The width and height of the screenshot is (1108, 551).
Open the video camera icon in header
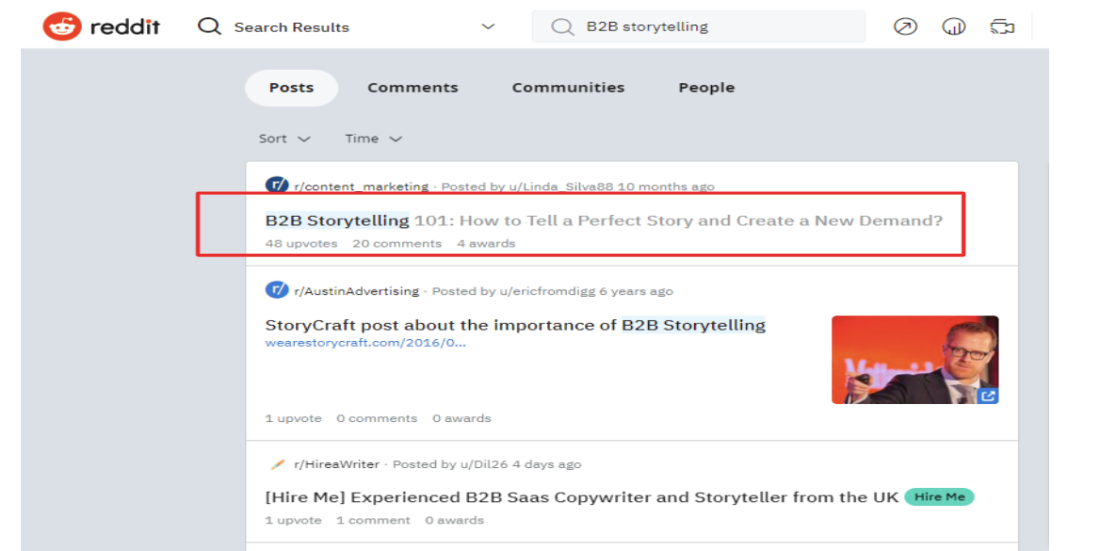tap(1002, 27)
